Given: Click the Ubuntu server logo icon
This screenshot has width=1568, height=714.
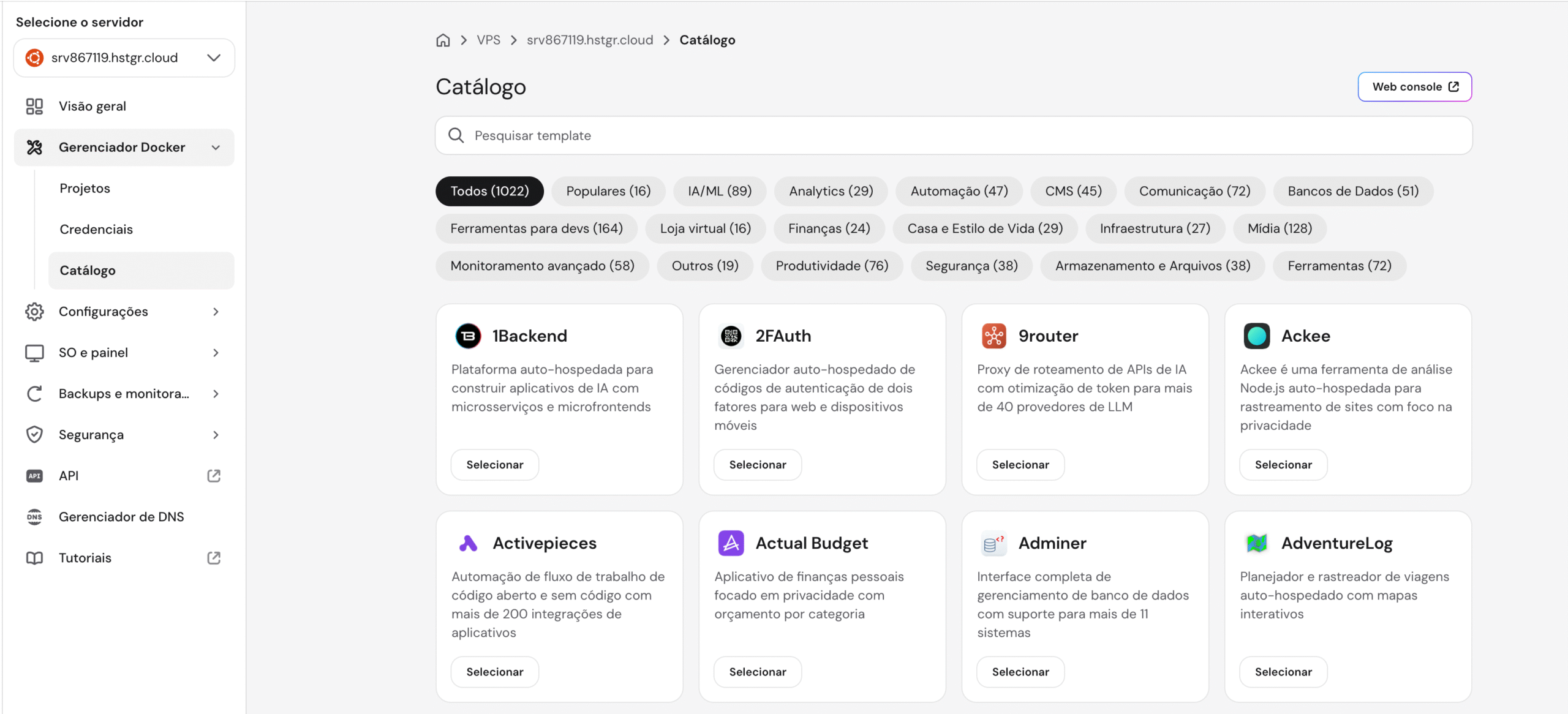Looking at the screenshot, I should pos(34,58).
